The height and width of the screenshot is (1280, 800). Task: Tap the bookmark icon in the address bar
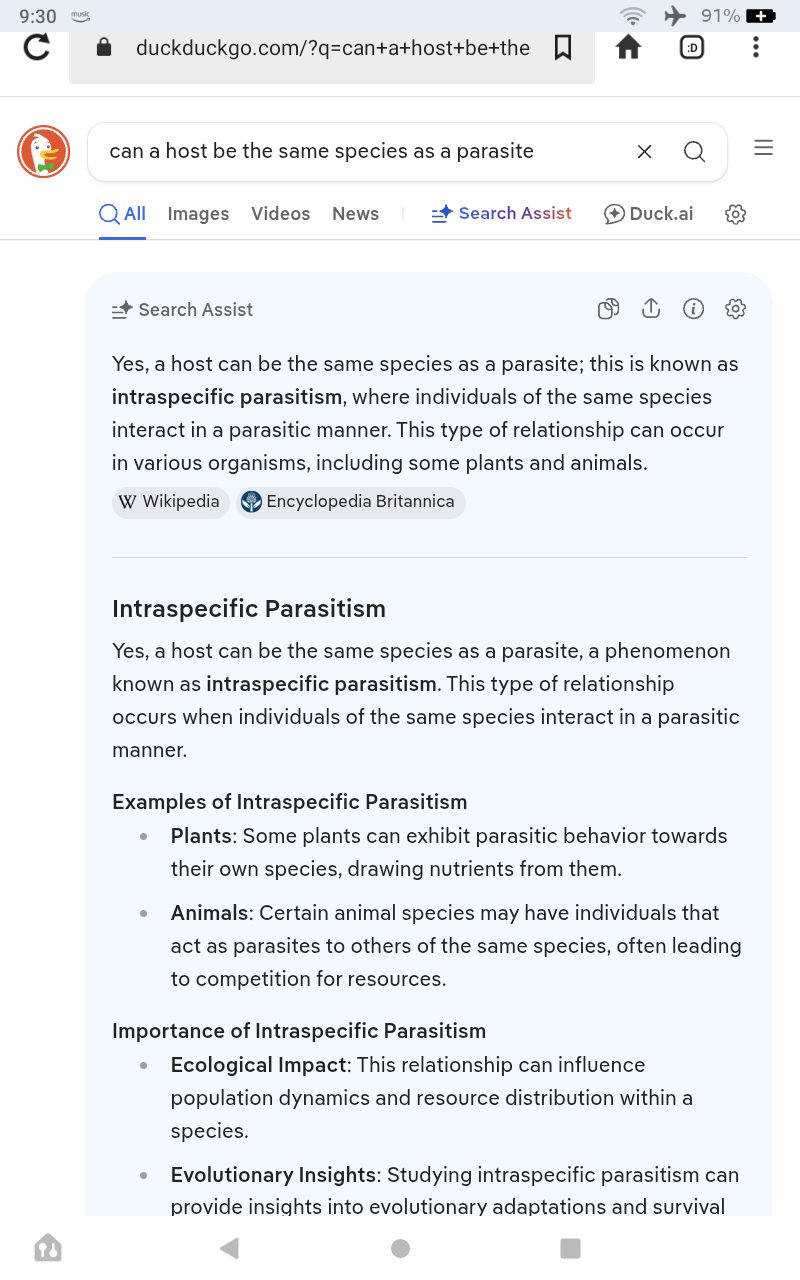coord(563,47)
